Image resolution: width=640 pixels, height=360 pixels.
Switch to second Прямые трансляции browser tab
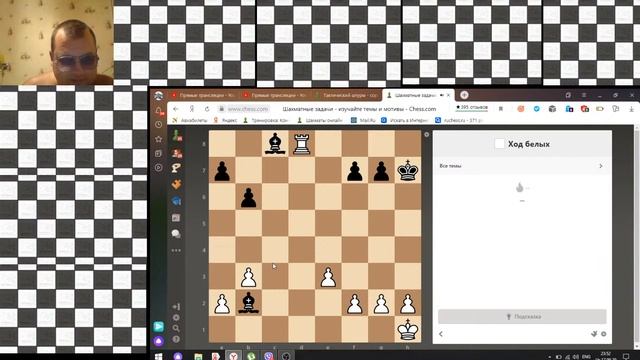pos(275,95)
